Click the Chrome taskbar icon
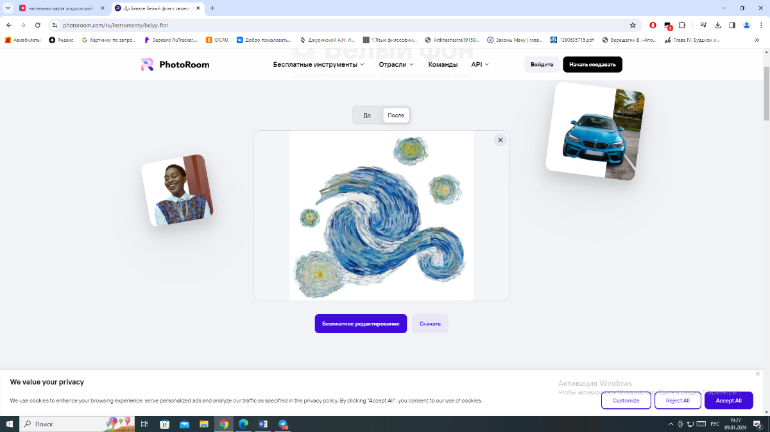 (x=224, y=424)
